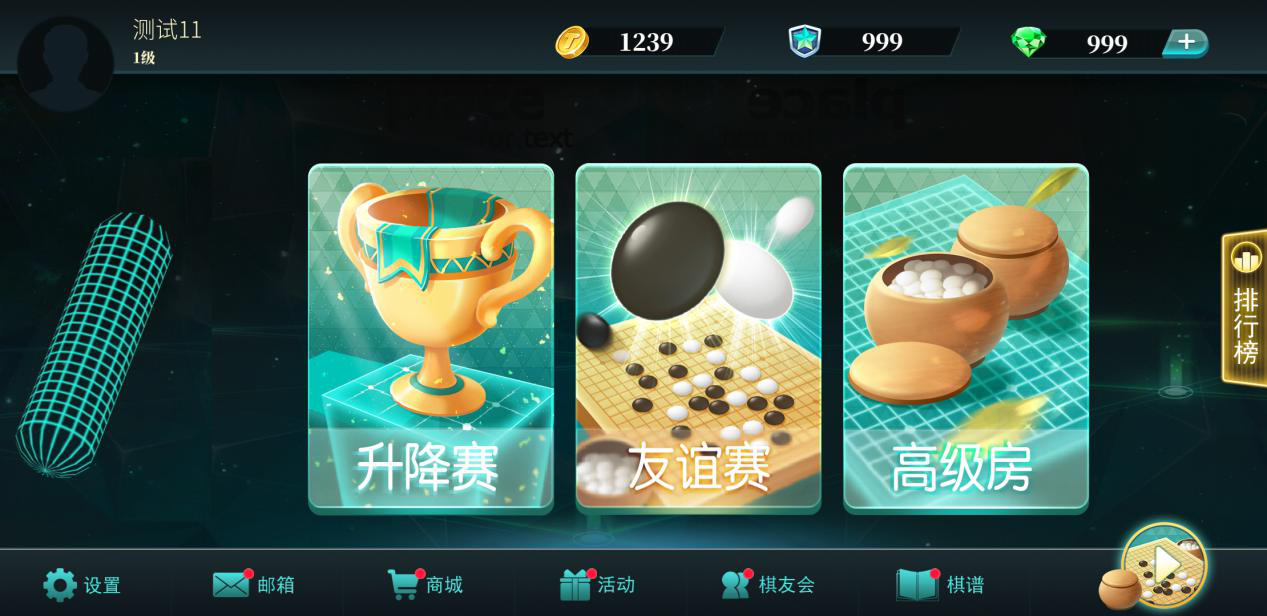Select the 友谊赛 friendly match card
1267x616 pixels.
(x=698, y=337)
